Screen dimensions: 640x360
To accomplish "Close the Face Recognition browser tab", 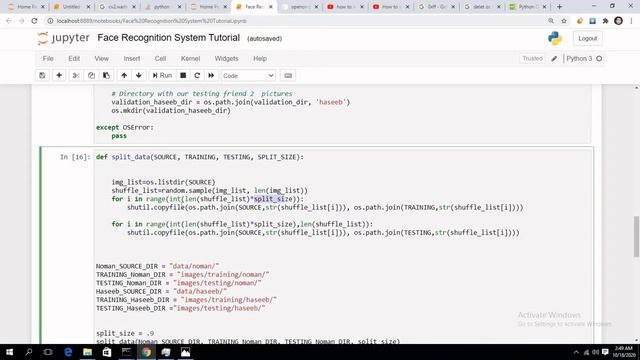I will pos(270,7).
